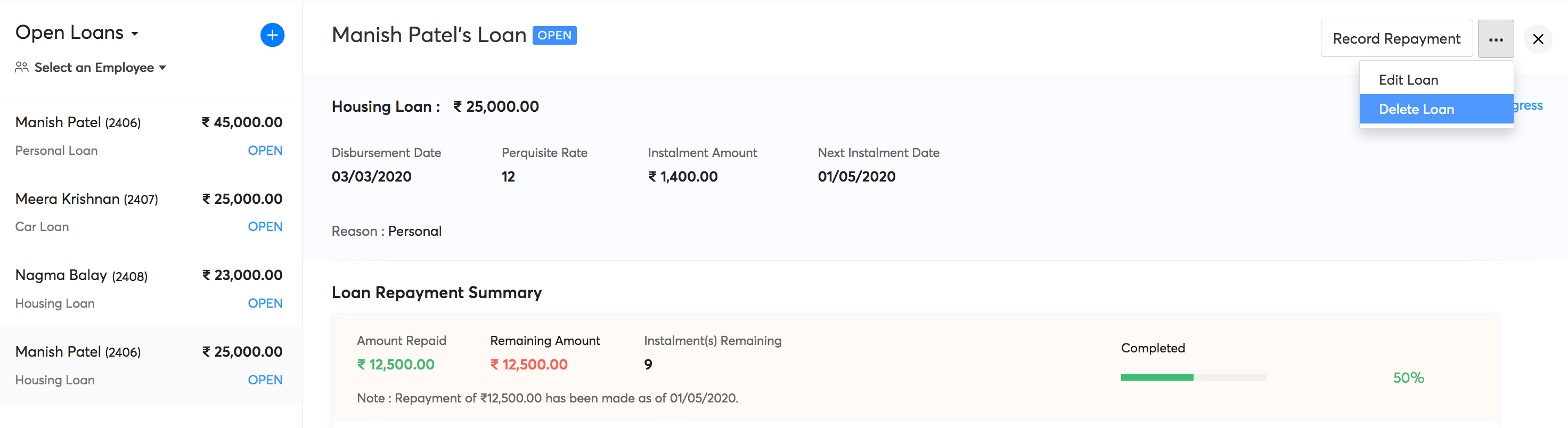
Task: Click the blue plus add loan icon
Action: [272, 35]
